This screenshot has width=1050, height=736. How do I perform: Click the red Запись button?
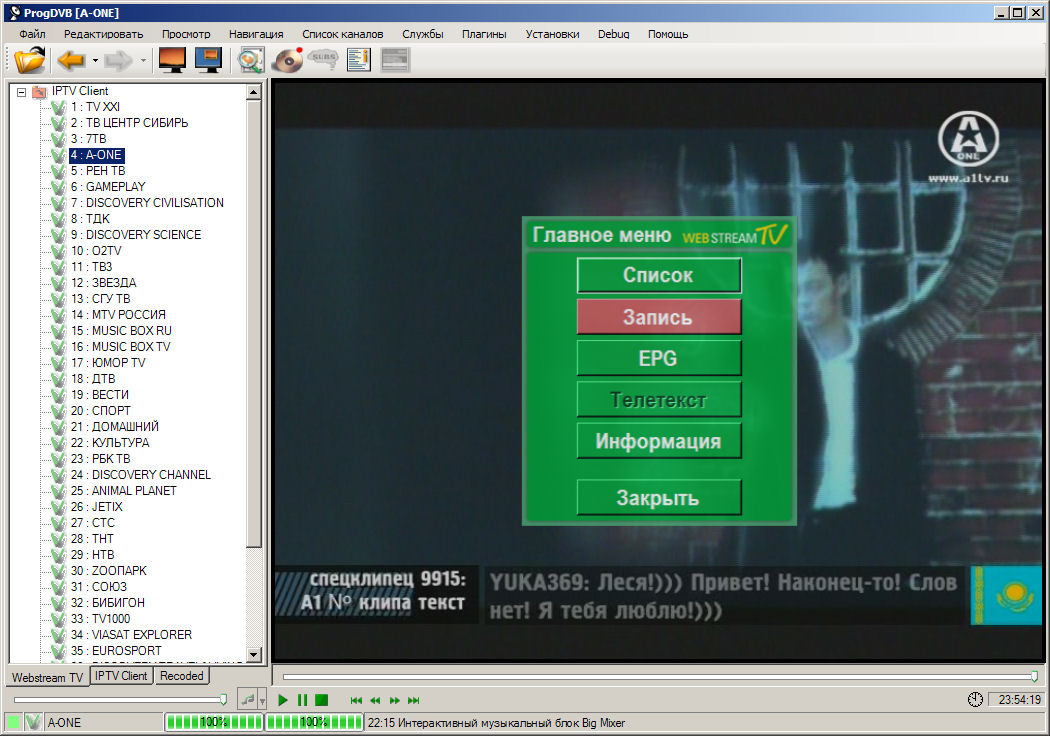[x=659, y=317]
